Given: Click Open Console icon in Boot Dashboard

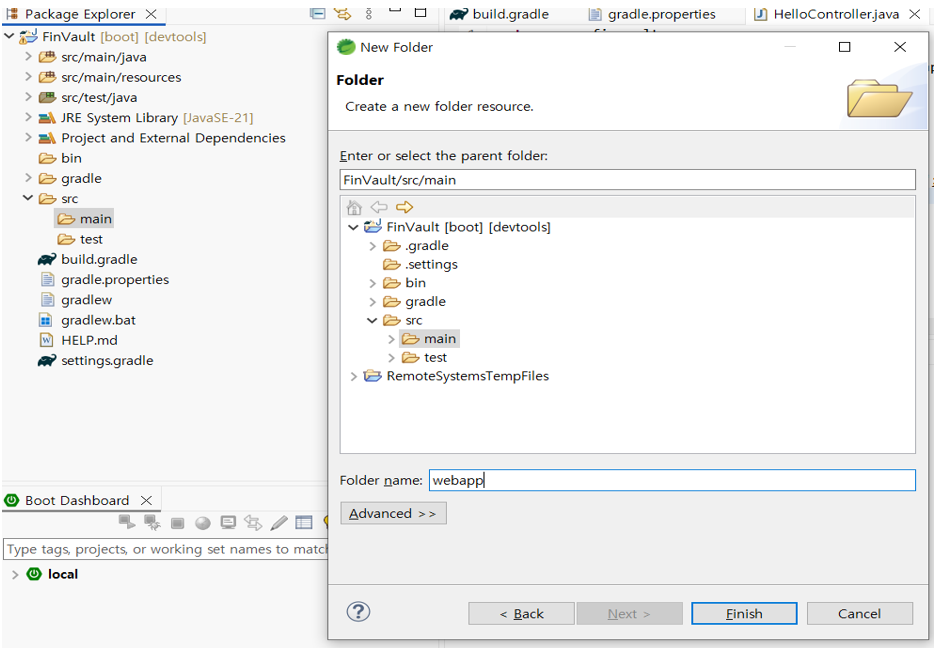Looking at the screenshot, I should pos(228,523).
